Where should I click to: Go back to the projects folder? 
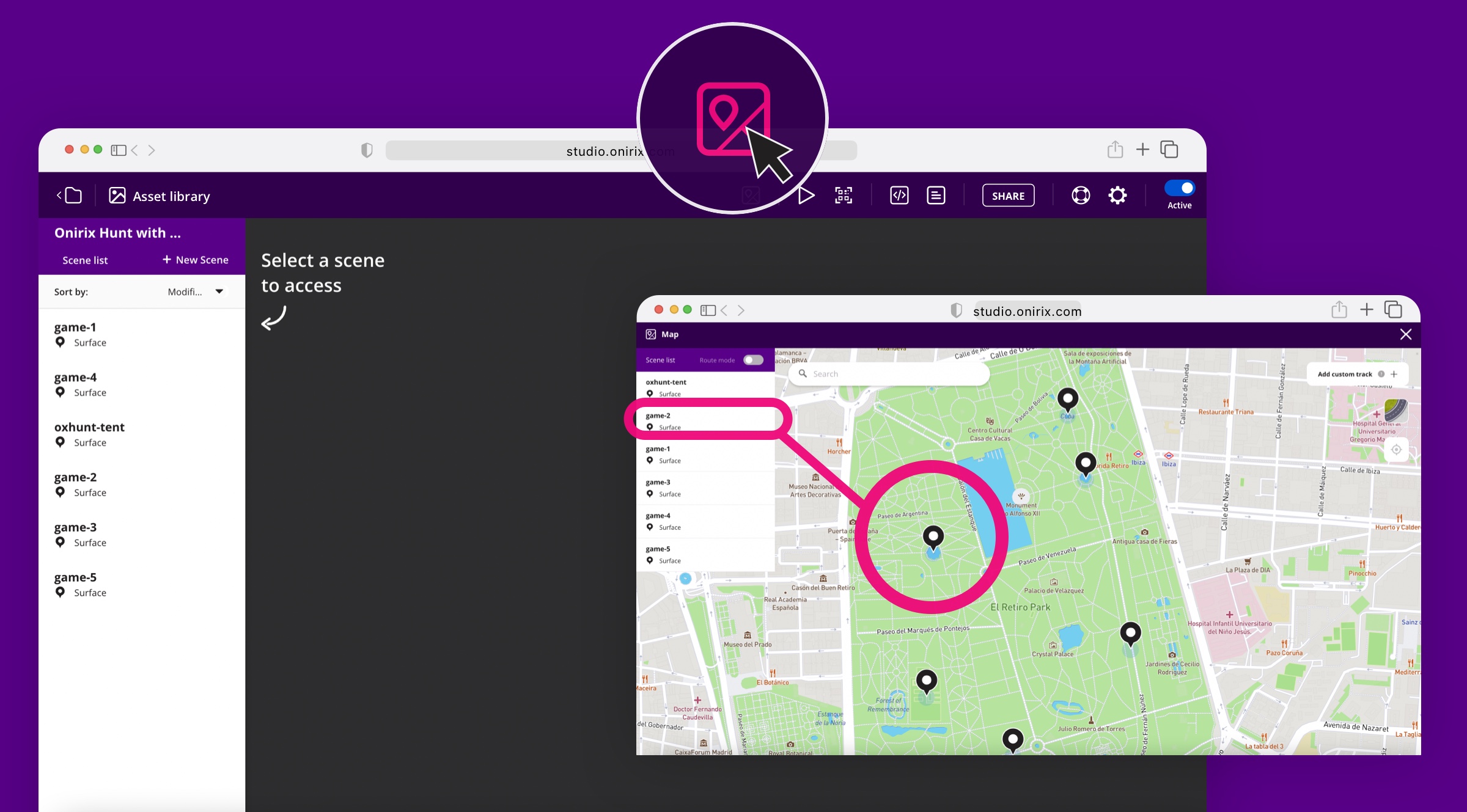[70, 196]
